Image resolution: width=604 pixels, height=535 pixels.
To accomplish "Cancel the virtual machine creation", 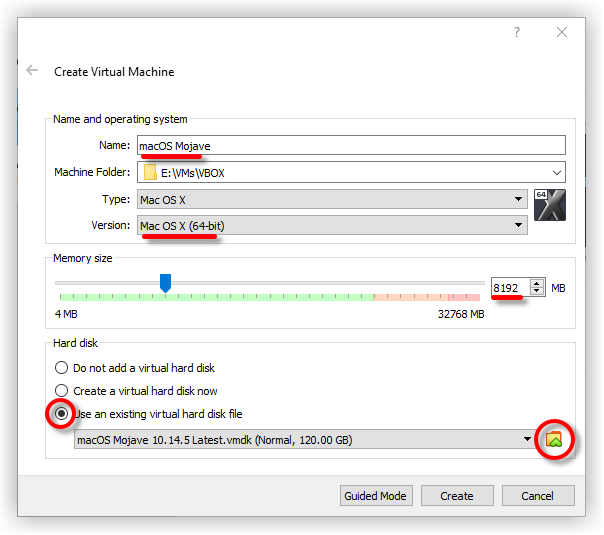I will click(x=537, y=496).
